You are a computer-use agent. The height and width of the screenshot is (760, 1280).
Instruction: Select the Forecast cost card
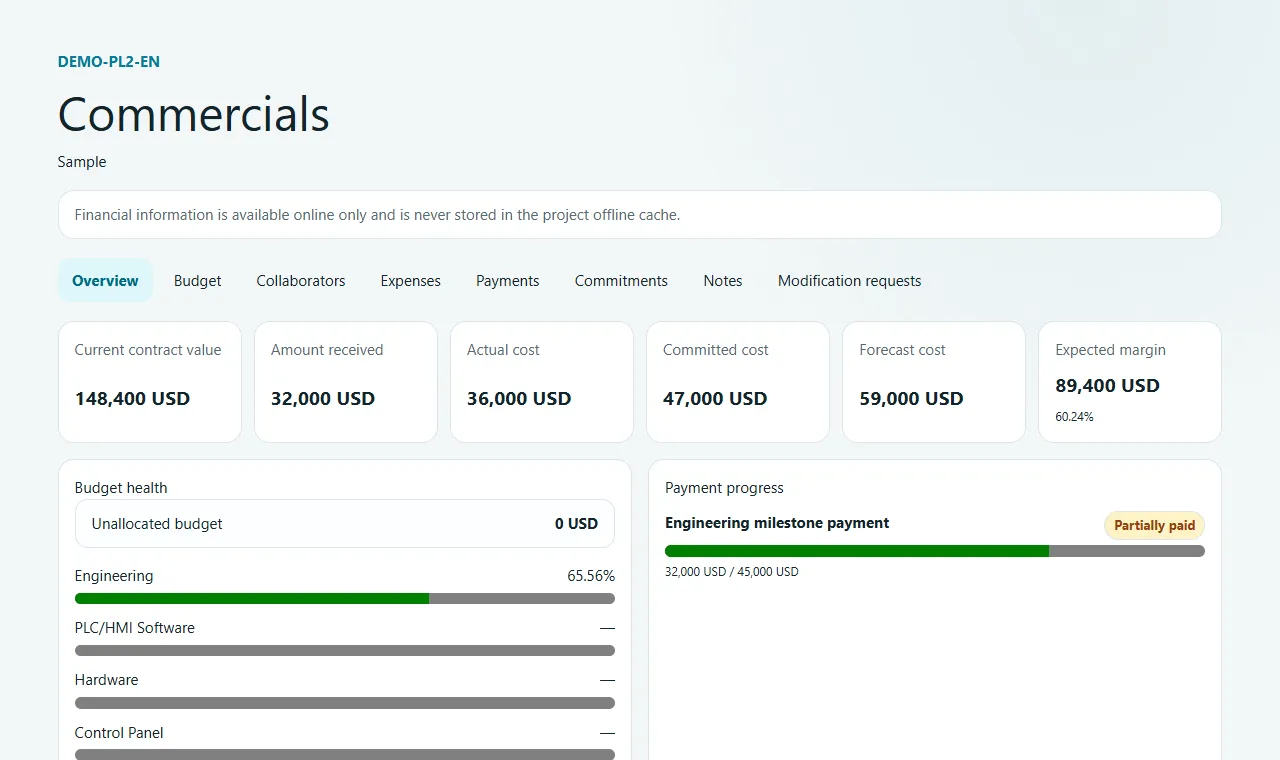click(934, 382)
